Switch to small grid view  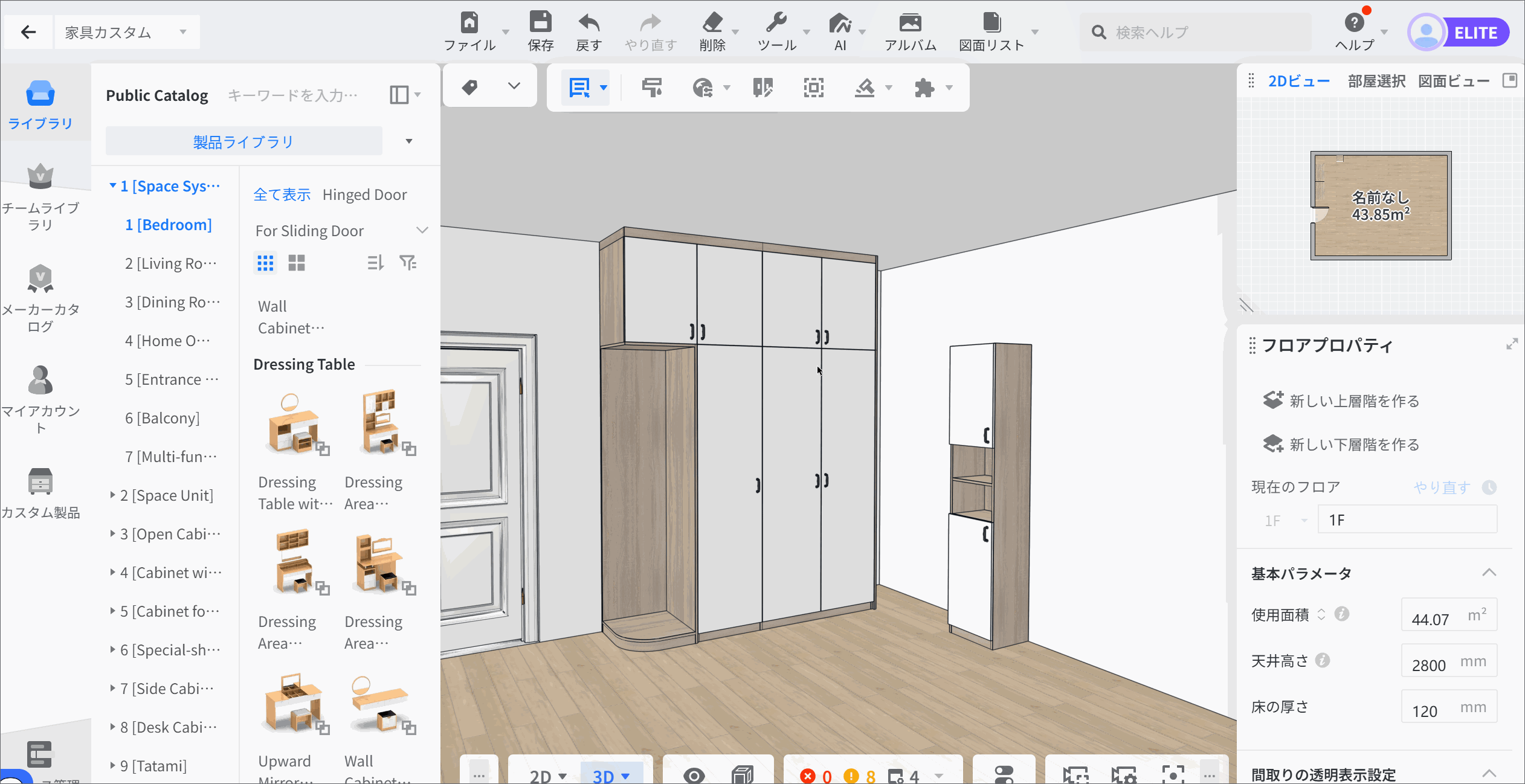265,263
